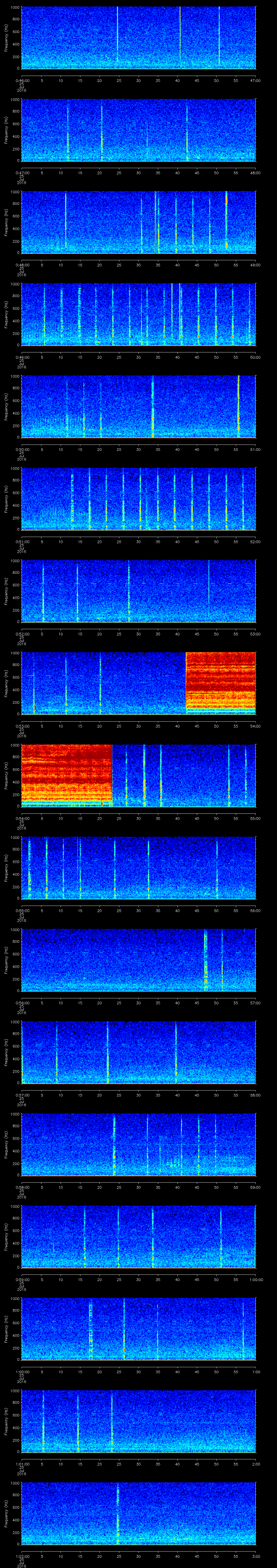This screenshot has width=277, height=1568.
Task: Click the 40-second tick label under the 0:48:00 panel
Action: (177, 265)
